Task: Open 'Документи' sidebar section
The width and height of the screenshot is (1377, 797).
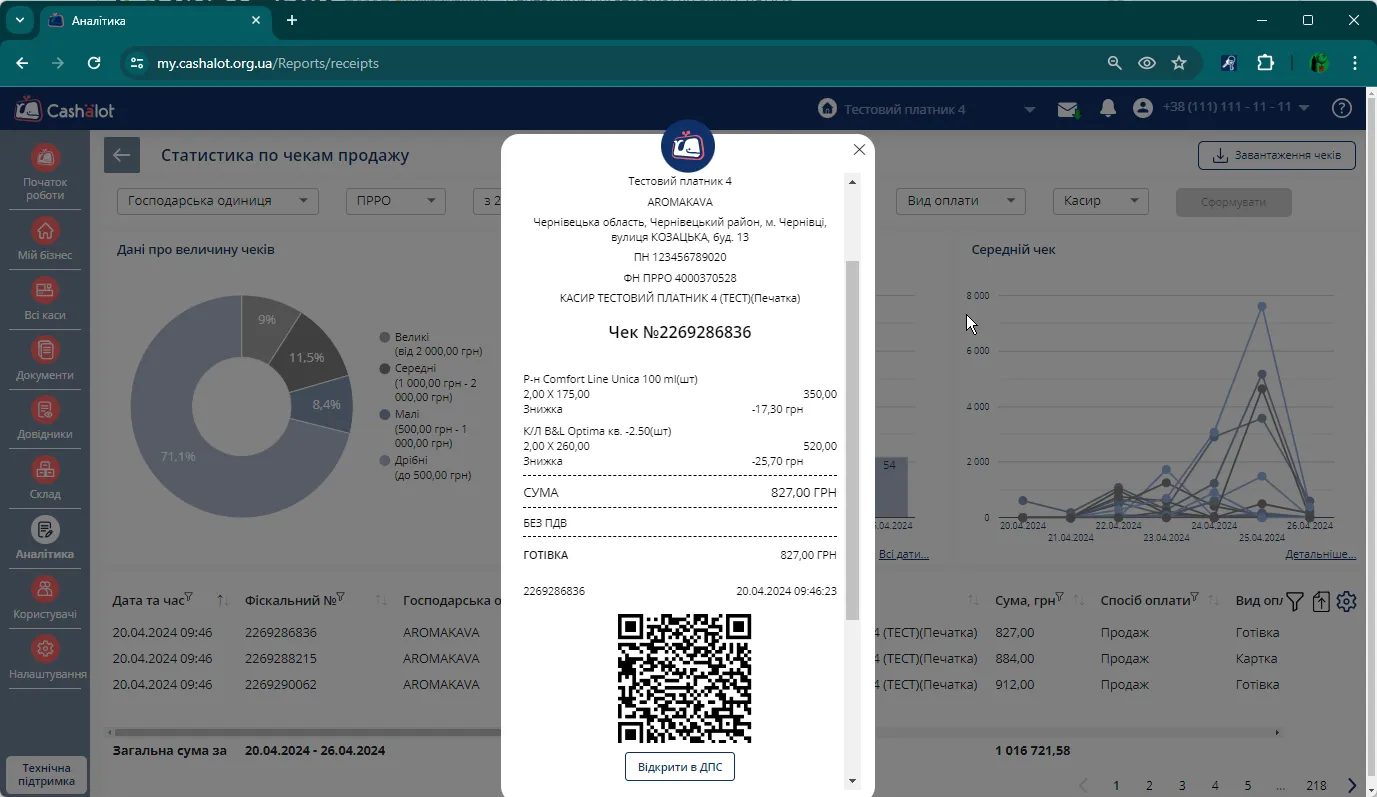Action: [x=45, y=360]
